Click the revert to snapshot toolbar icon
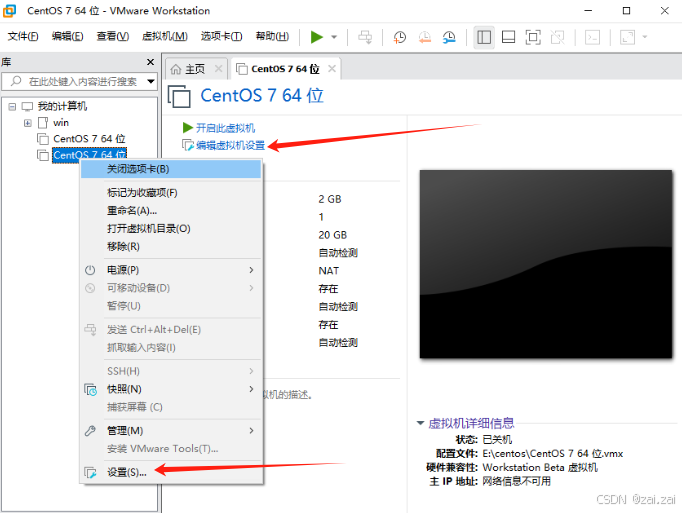The height and width of the screenshot is (513, 682). point(424,37)
